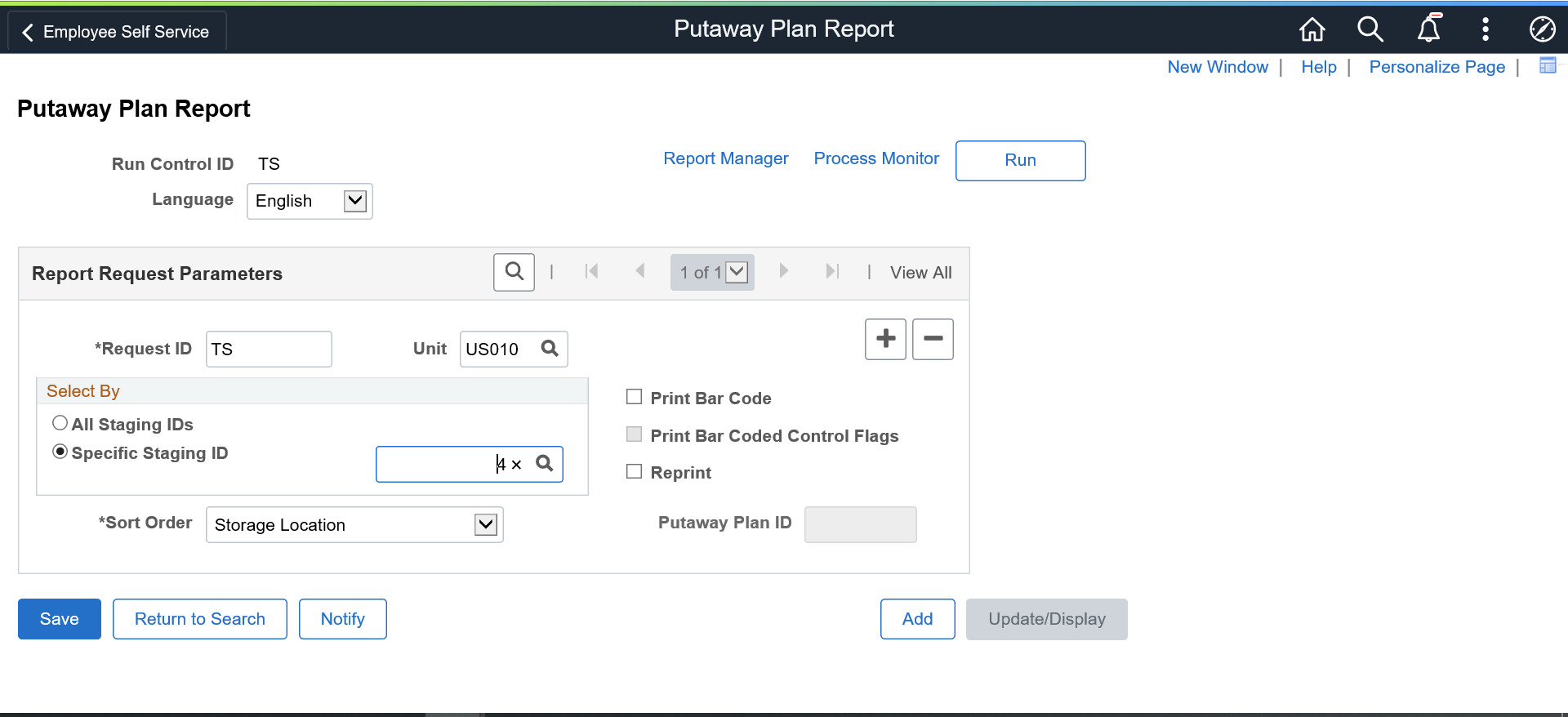This screenshot has width=1568, height=717.
Task: Click the NavBar compass icon
Action: click(x=1542, y=30)
